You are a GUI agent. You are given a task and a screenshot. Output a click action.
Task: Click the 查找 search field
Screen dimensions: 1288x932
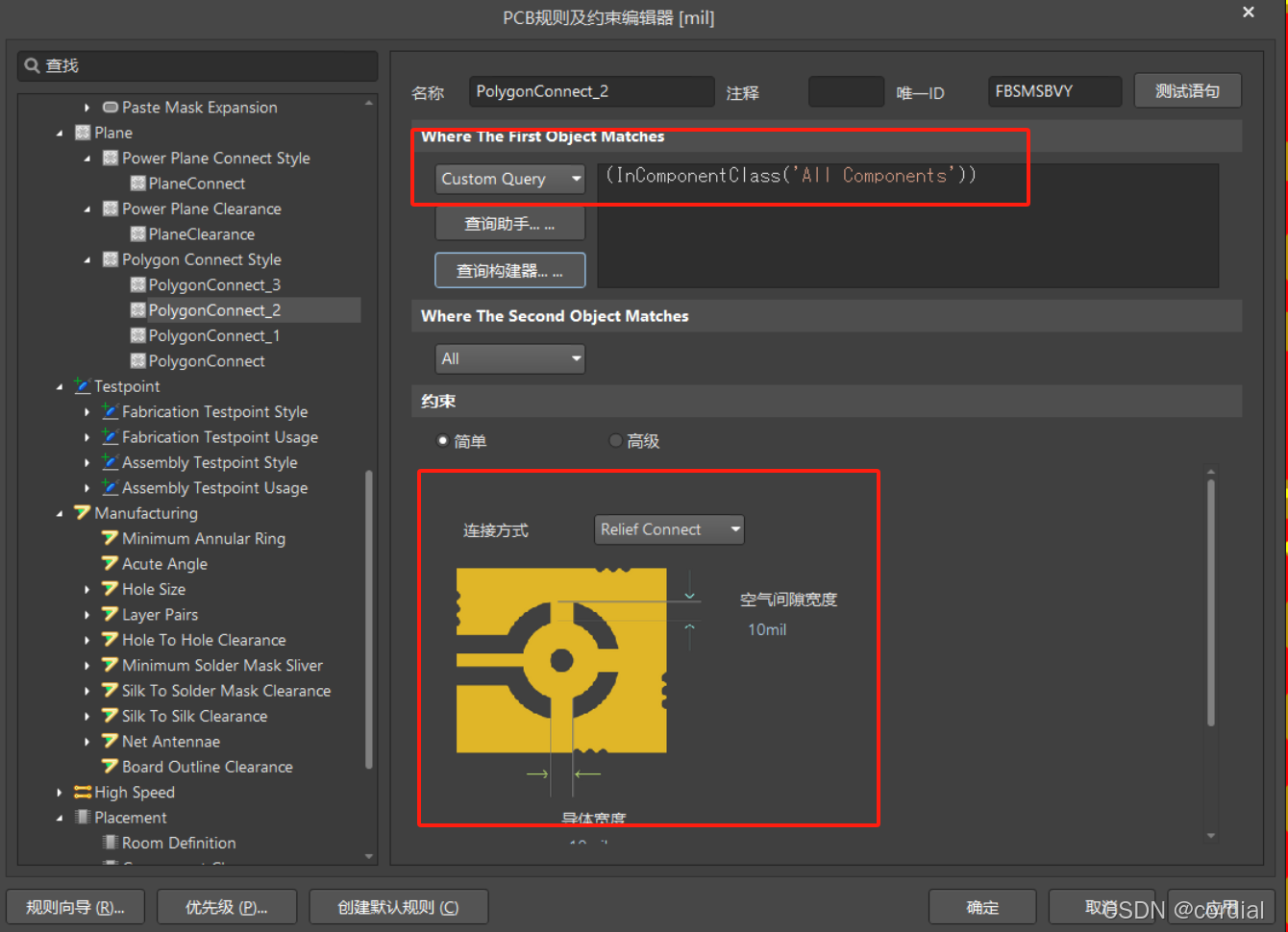click(x=198, y=65)
